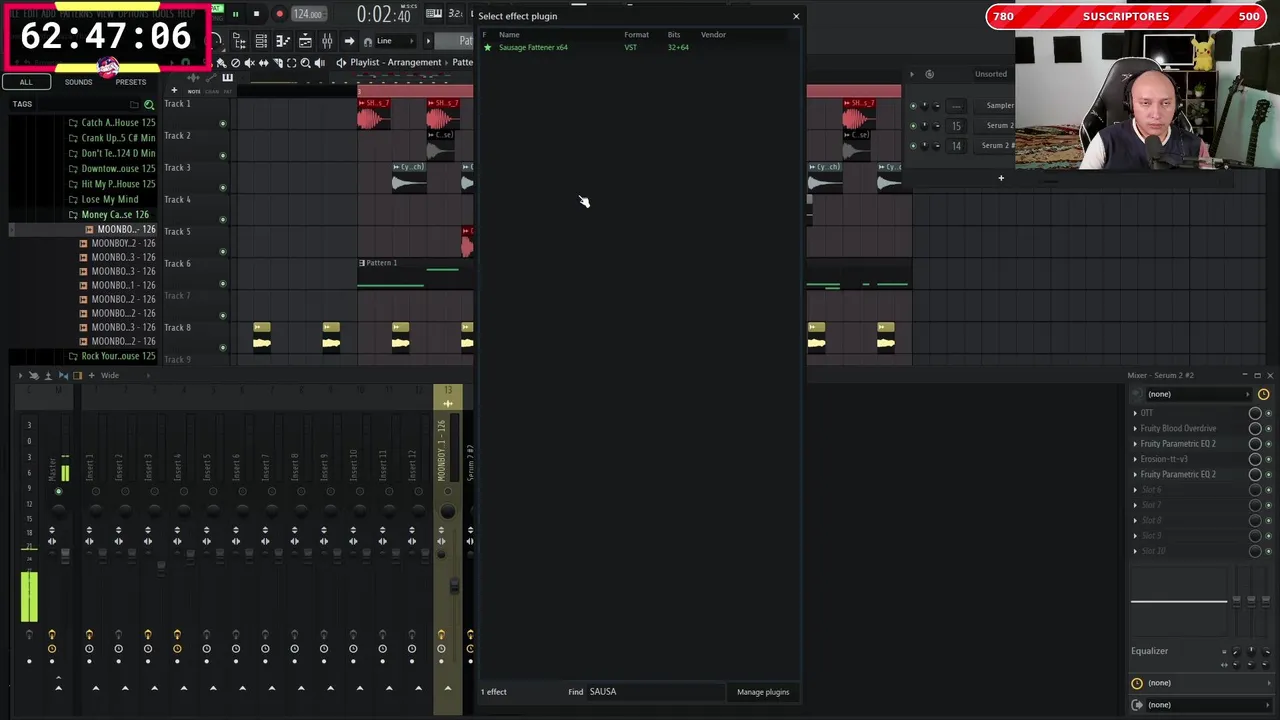Select the Zoom tool in playlist toolbar
Viewport: 1280px width, 720px height.
point(306,62)
